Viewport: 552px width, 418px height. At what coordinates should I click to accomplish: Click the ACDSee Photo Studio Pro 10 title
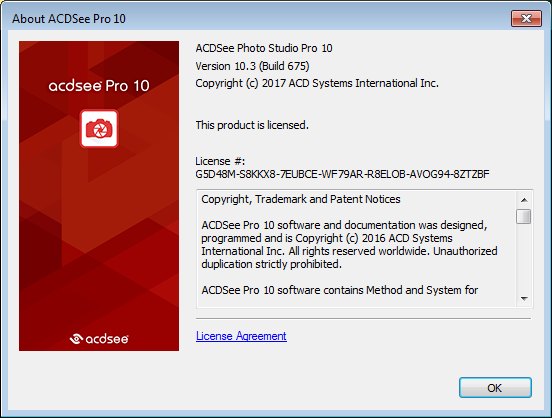tap(264, 48)
